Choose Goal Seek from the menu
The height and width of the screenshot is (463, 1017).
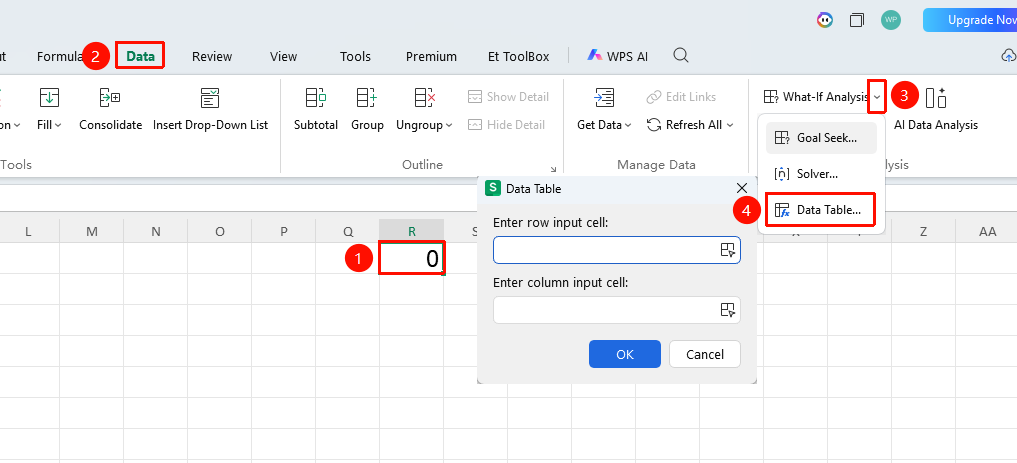click(x=821, y=137)
